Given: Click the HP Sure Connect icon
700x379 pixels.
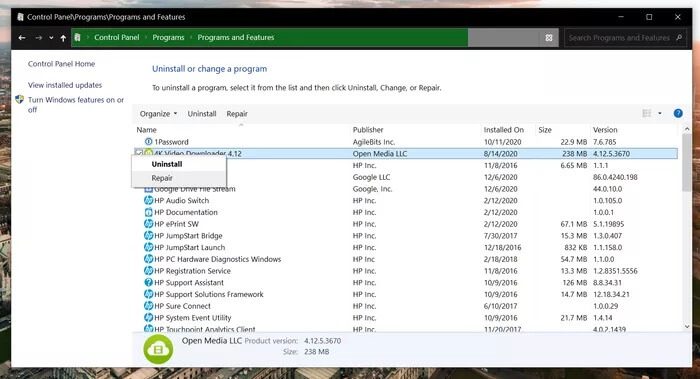Looking at the screenshot, I should tap(149, 306).
